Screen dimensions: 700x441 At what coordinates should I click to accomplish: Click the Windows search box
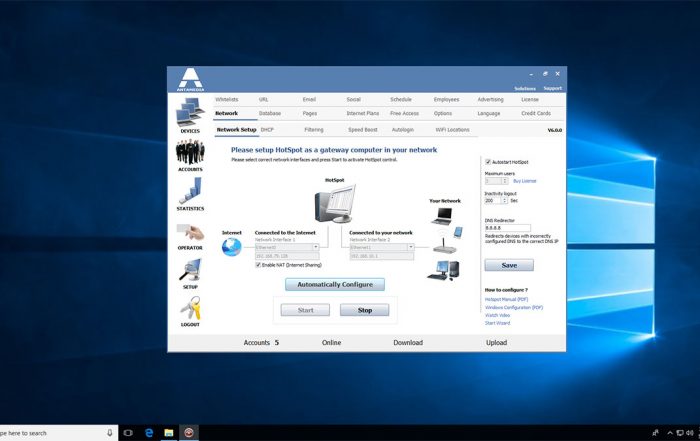point(59,433)
